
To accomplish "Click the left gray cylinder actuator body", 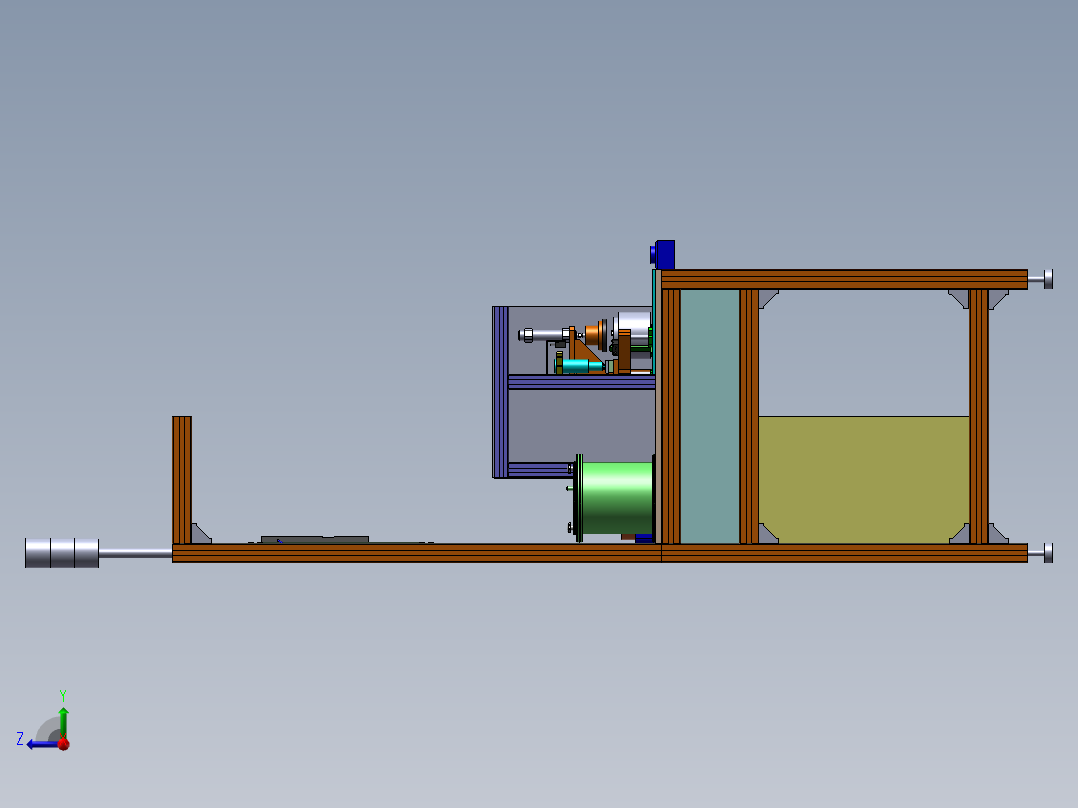I will coord(60,553).
